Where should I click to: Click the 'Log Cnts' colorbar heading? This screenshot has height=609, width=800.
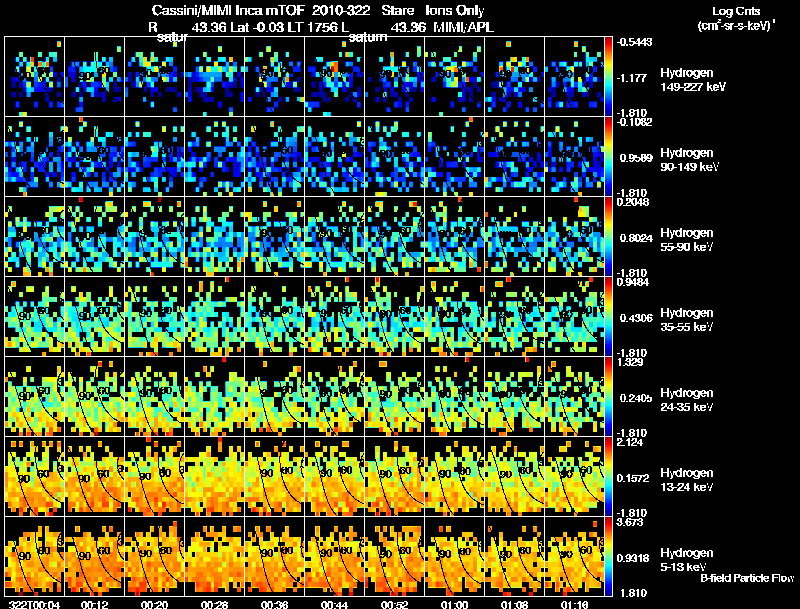coord(736,11)
